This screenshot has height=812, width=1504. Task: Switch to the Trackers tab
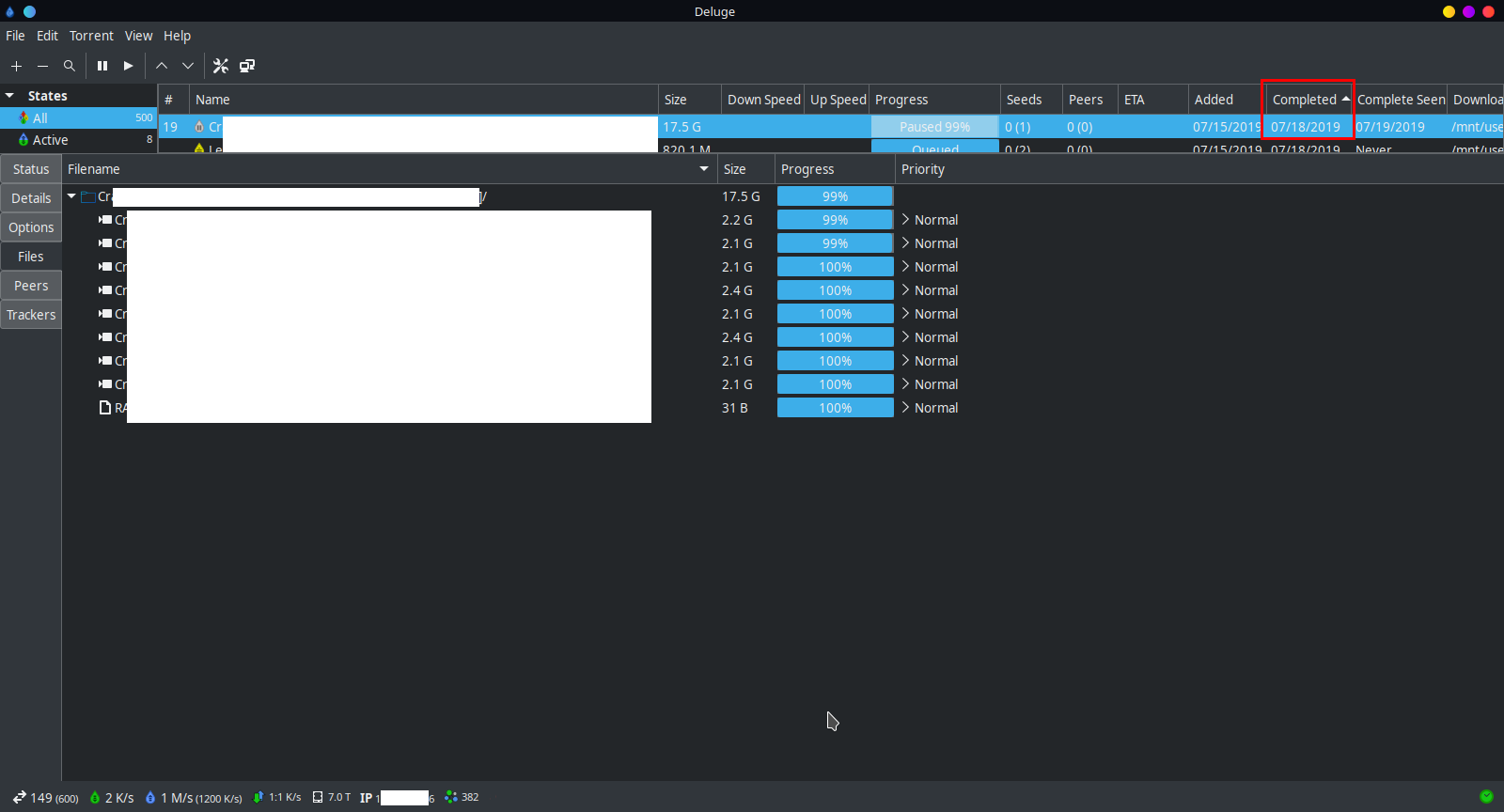coord(31,315)
